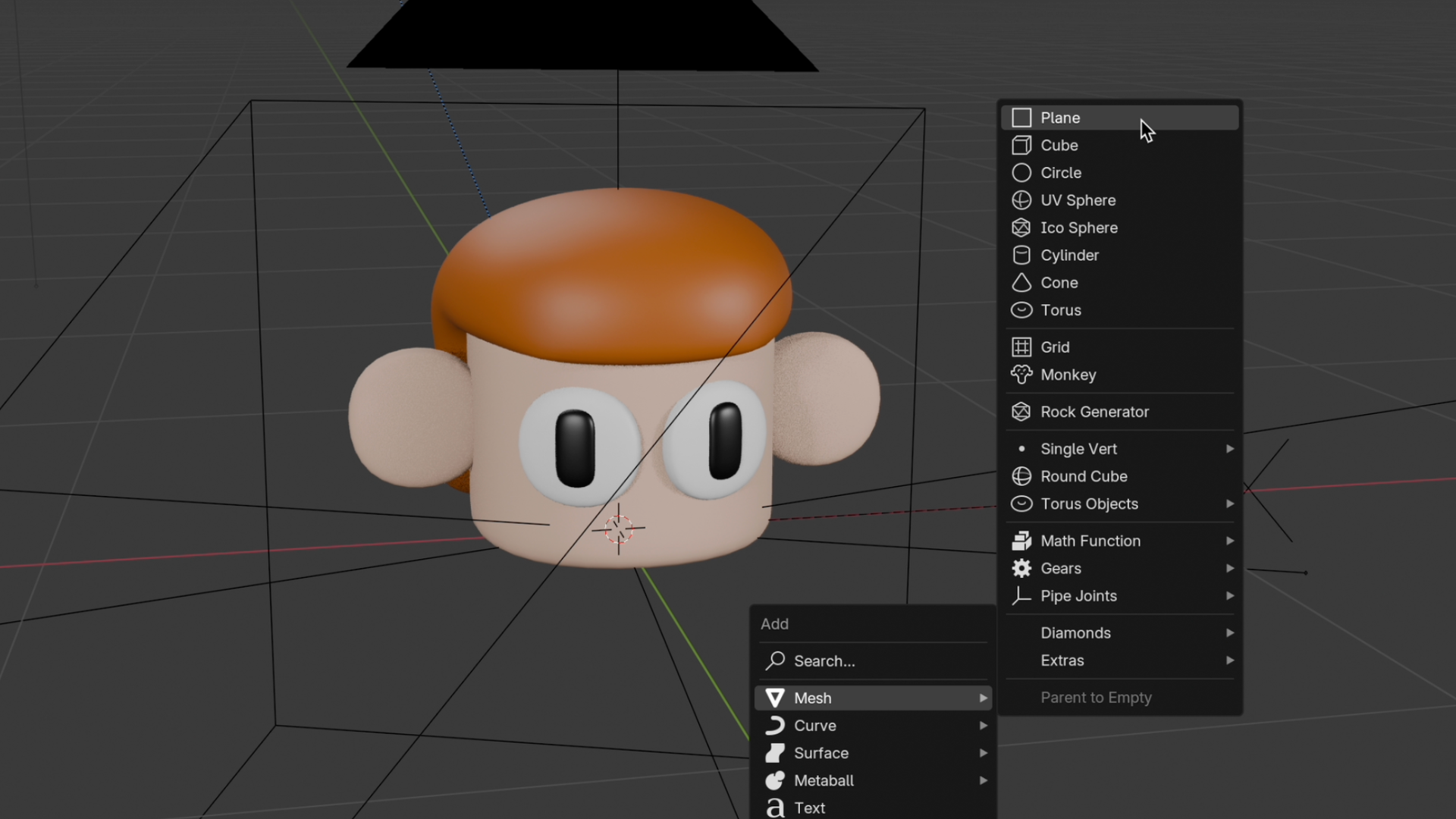Add a Torus mesh
This screenshot has width=1456, height=819.
click(1120, 310)
